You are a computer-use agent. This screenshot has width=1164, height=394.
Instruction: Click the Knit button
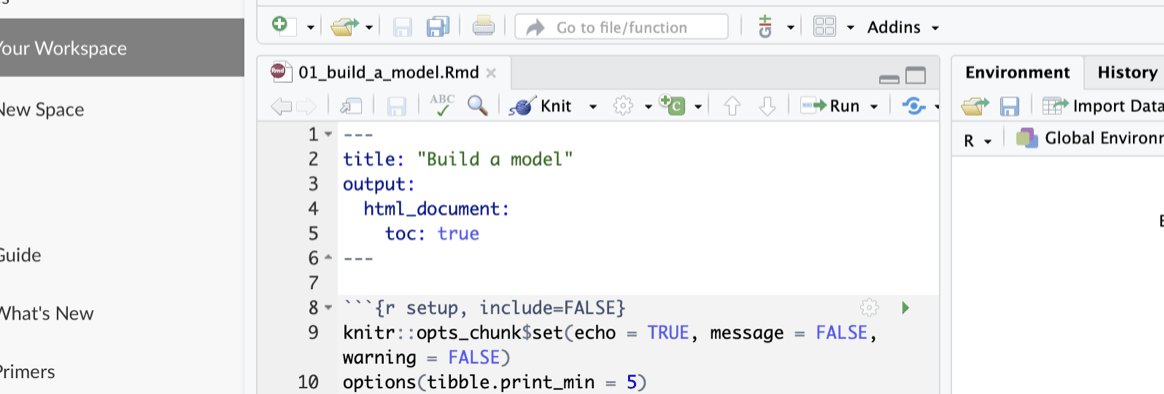point(540,106)
